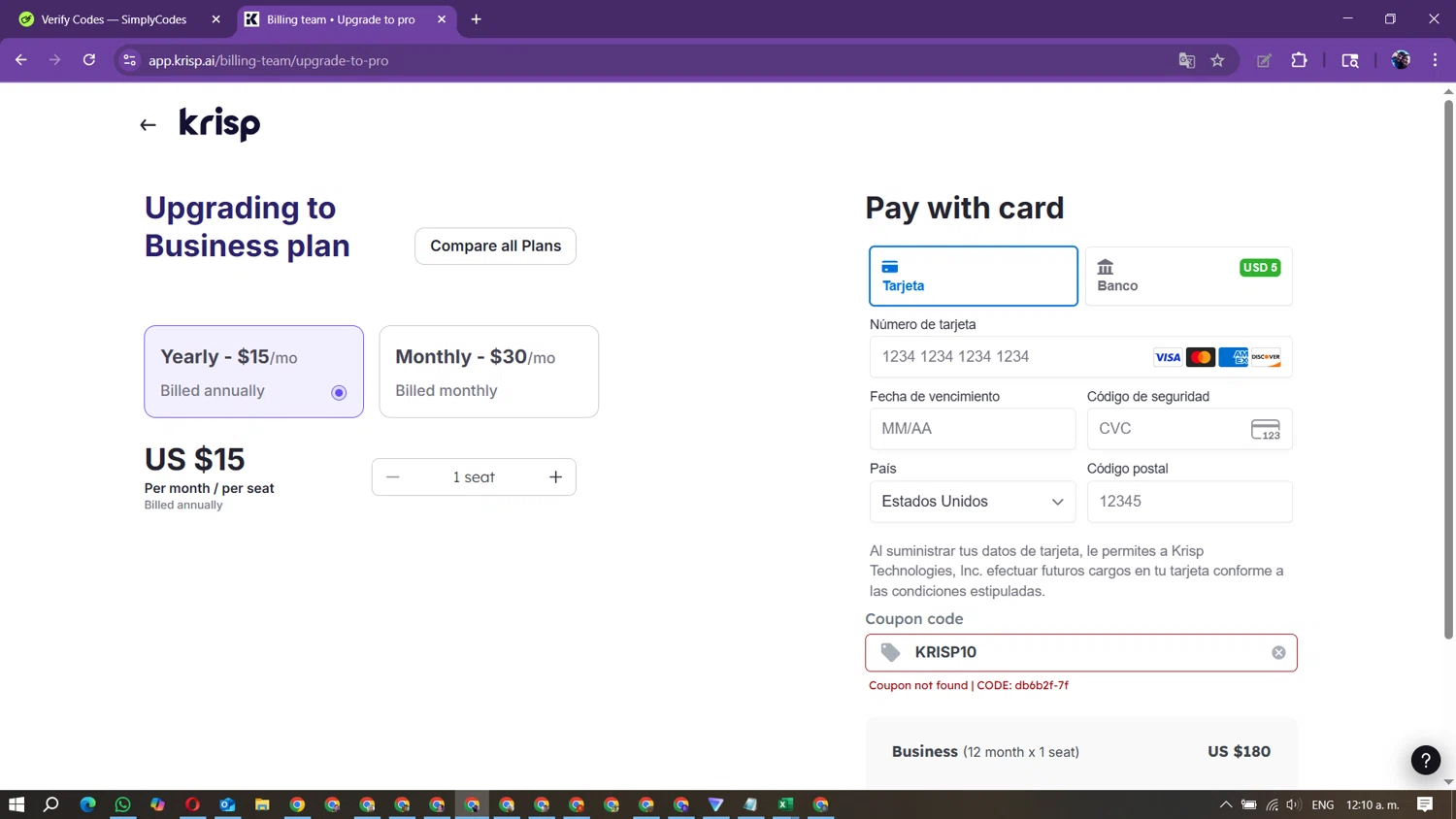
Task: Bookmark this page with the star
Action: pos(1217,60)
